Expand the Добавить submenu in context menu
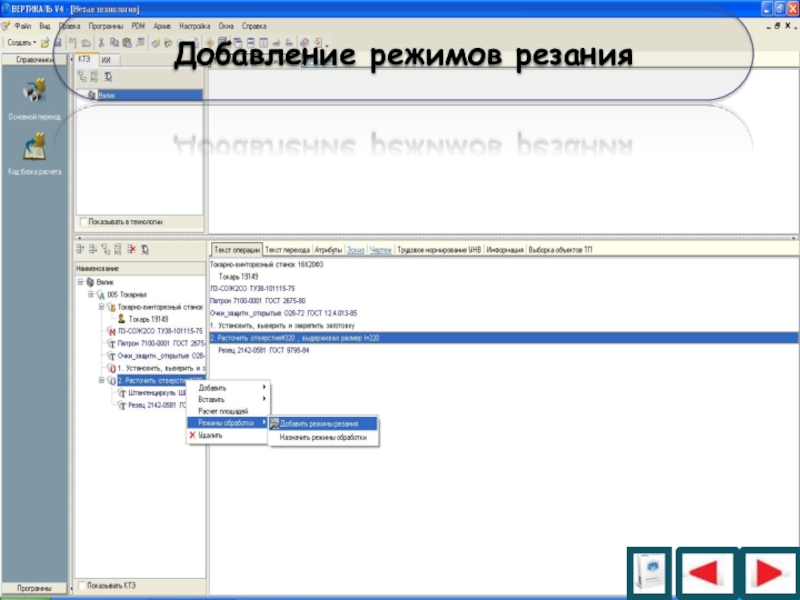 (x=230, y=388)
